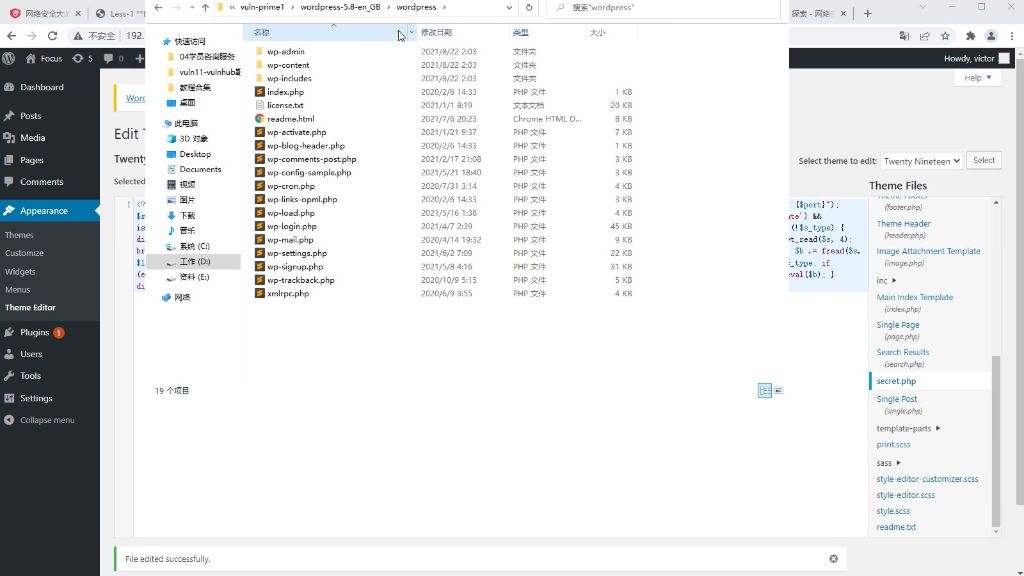Viewport: 1024px width, 576px height.
Task: Open WordPress Dashboard menu
Action: [42, 87]
